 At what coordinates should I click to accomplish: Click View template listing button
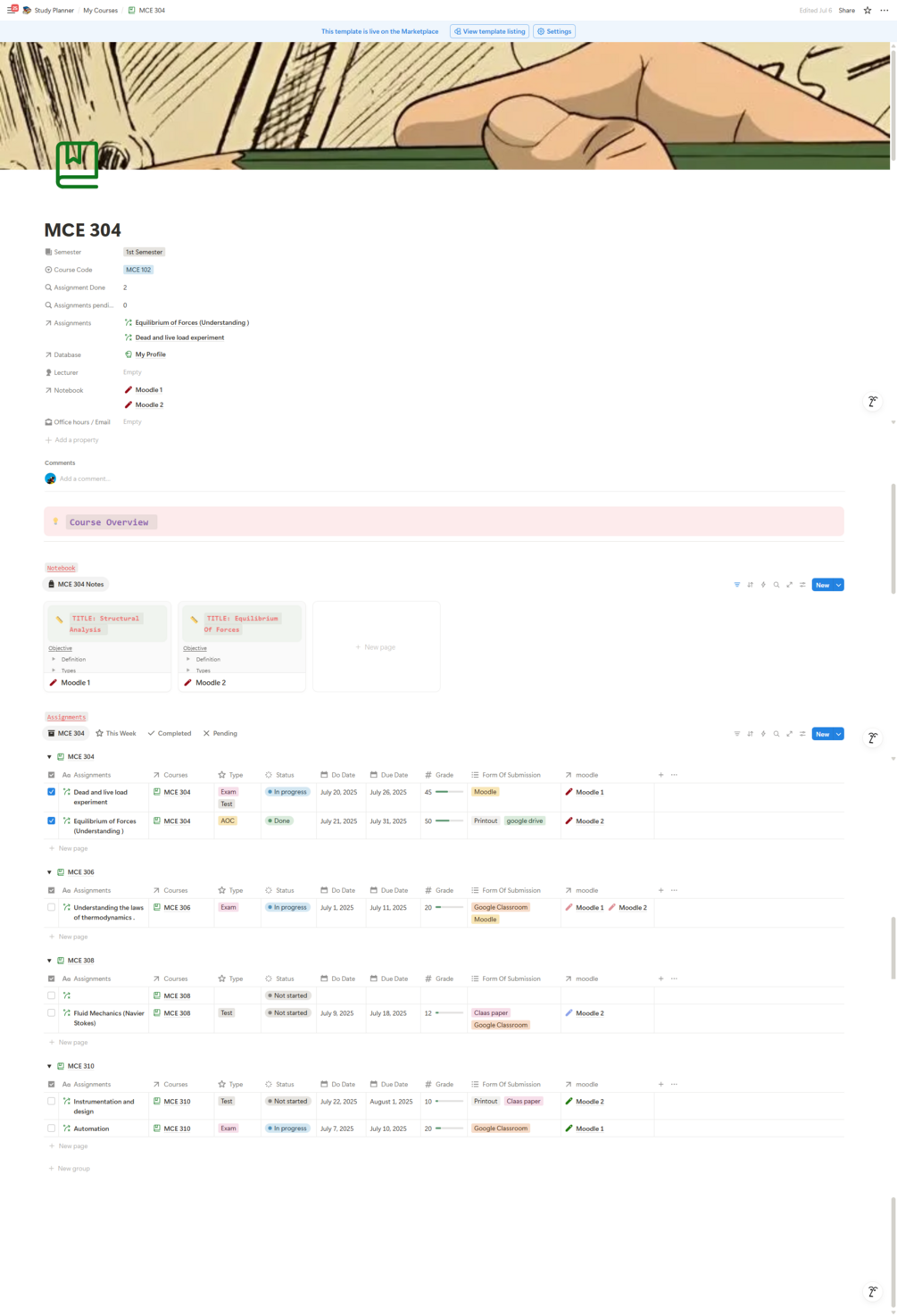pyautogui.click(x=490, y=31)
